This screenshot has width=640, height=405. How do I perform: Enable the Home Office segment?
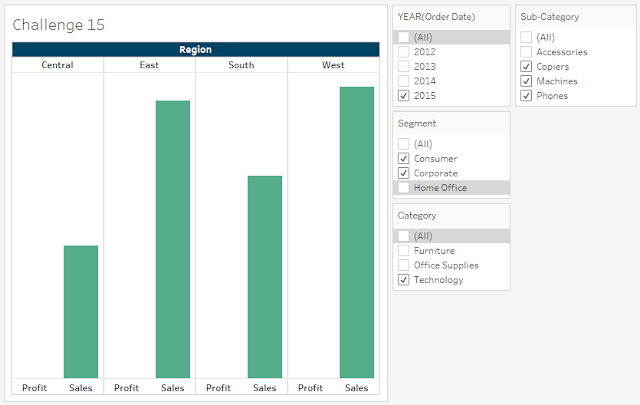click(403, 188)
